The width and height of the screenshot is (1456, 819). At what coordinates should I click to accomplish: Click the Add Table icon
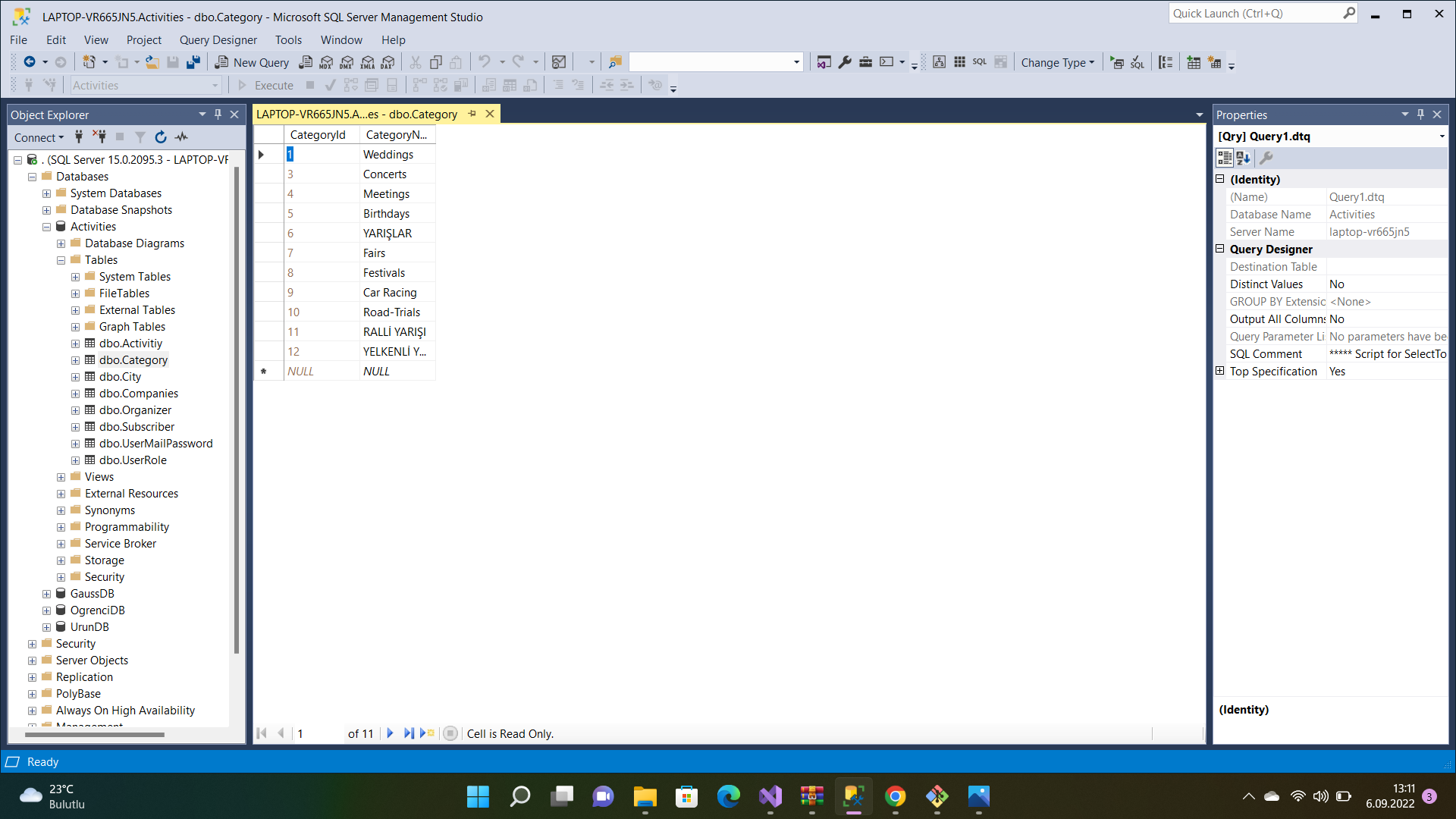[1194, 62]
